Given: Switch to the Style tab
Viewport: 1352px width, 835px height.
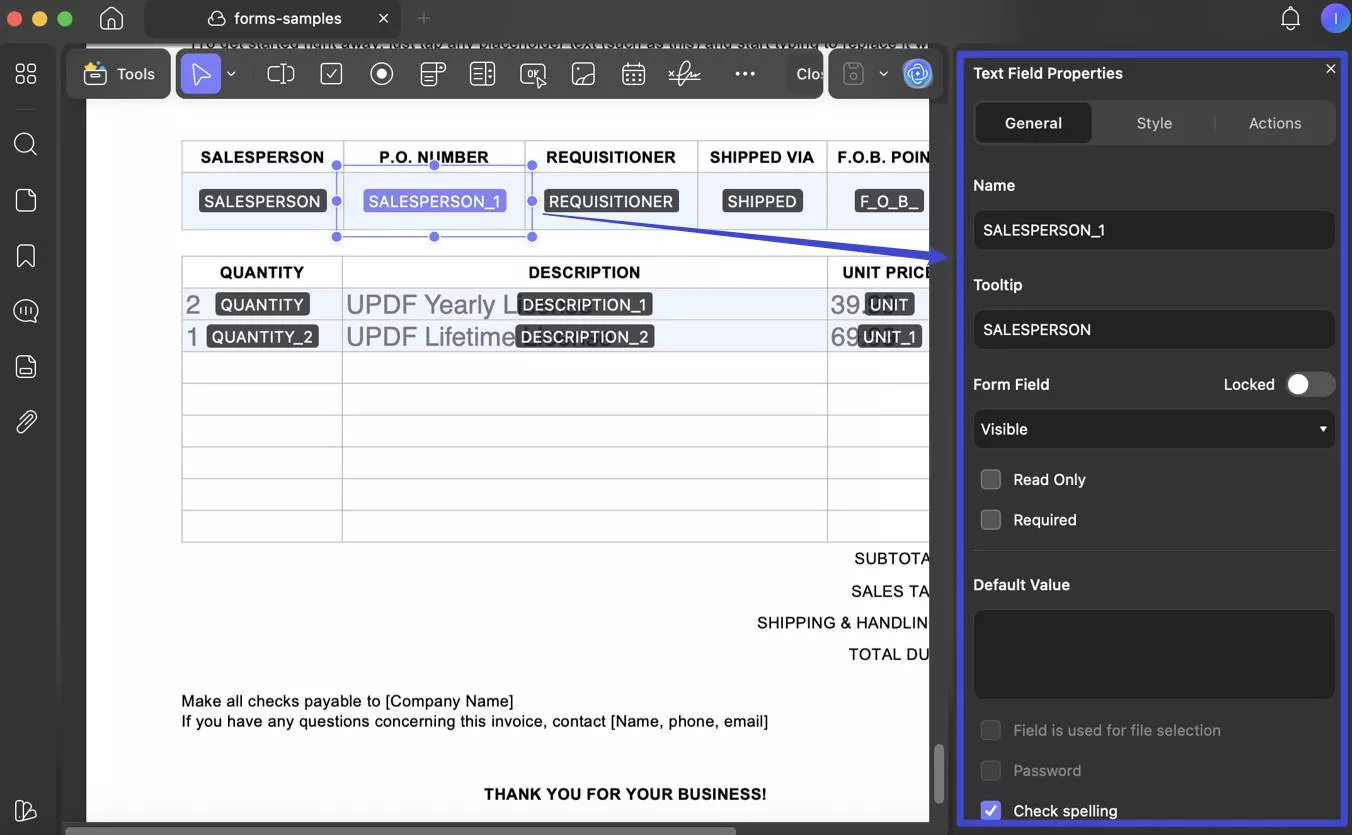Looking at the screenshot, I should click(x=1153, y=123).
